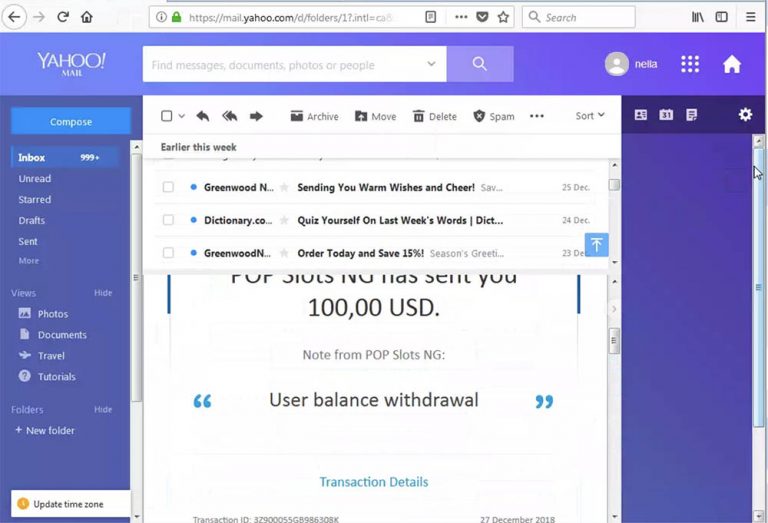Create a New folder
The image size is (768, 523).
click(x=45, y=430)
